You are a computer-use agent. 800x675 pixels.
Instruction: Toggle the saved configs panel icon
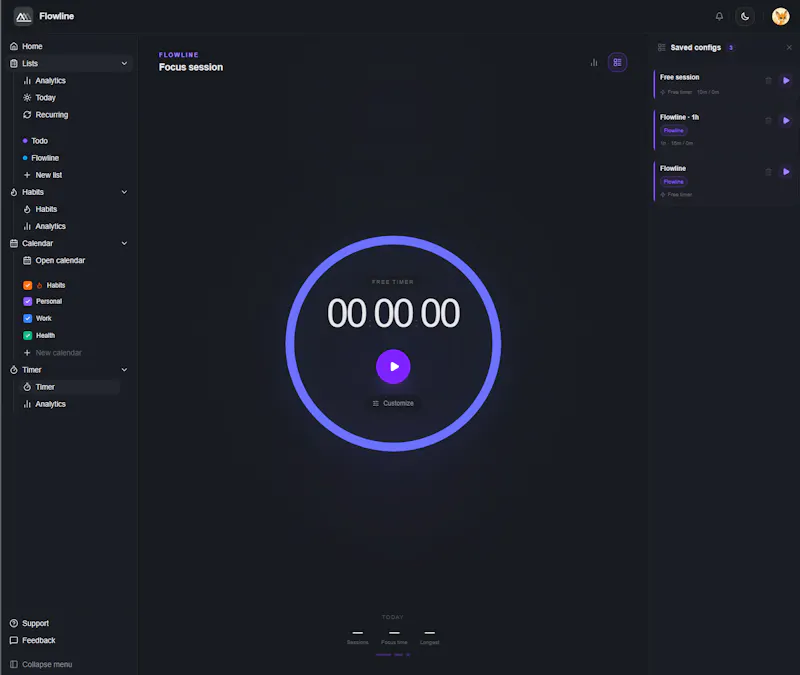tap(617, 62)
